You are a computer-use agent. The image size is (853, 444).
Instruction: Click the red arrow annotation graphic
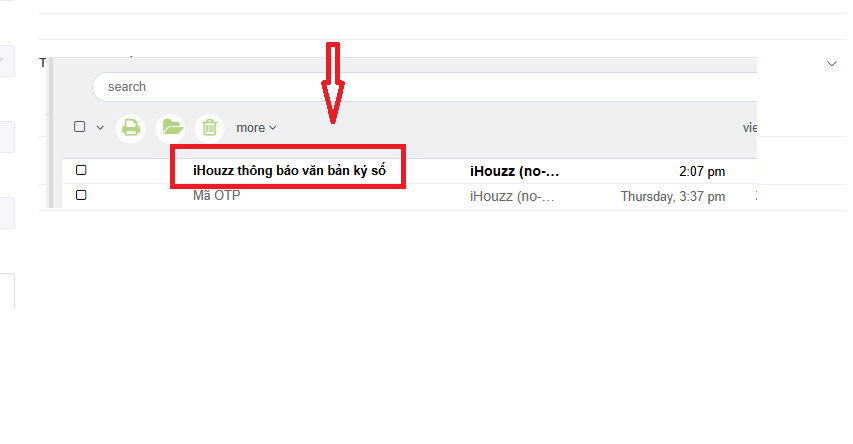click(x=333, y=83)
